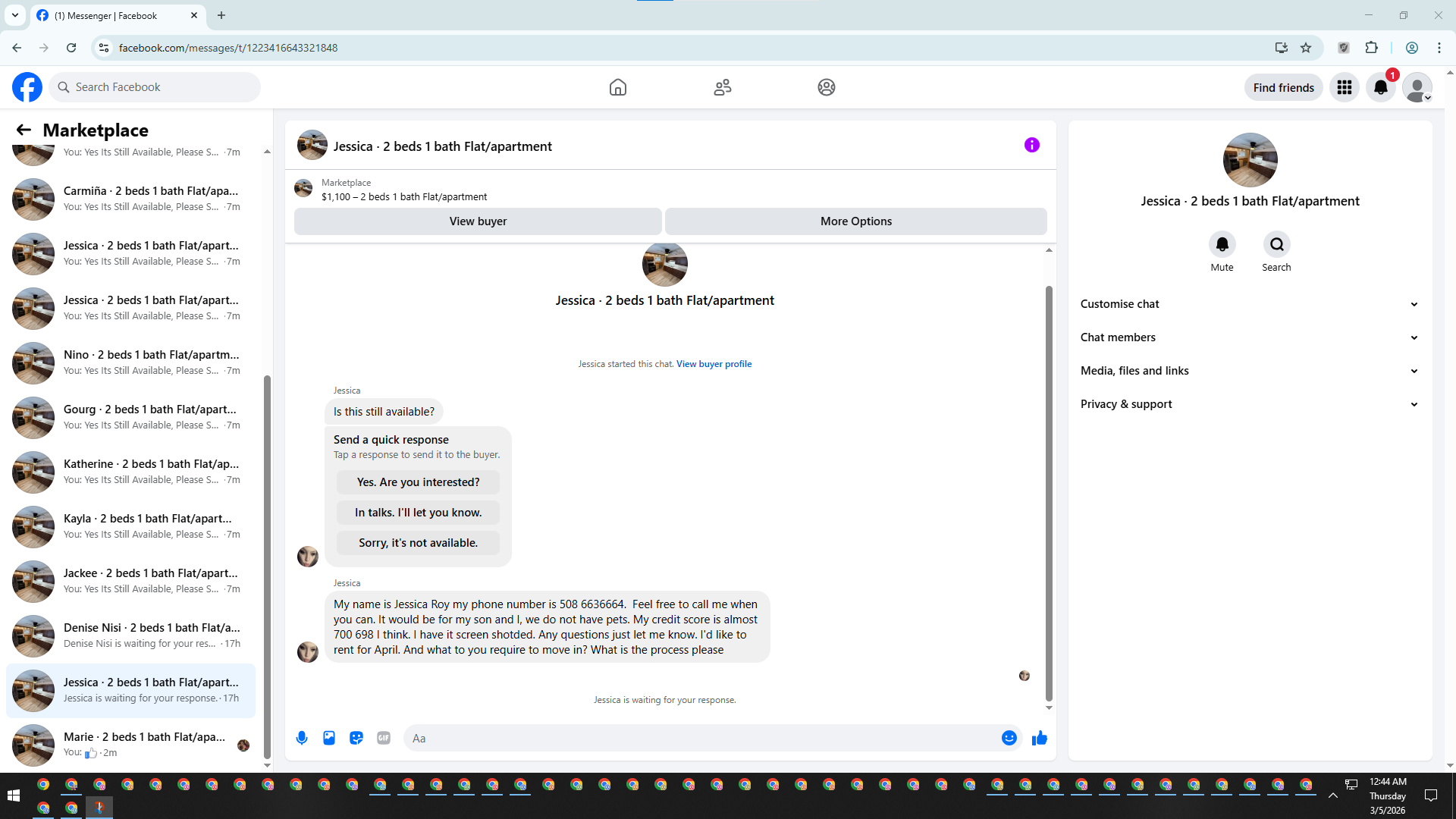Open the Facebook home logo
1456x819 pixels.
click(x=27, y=87)
